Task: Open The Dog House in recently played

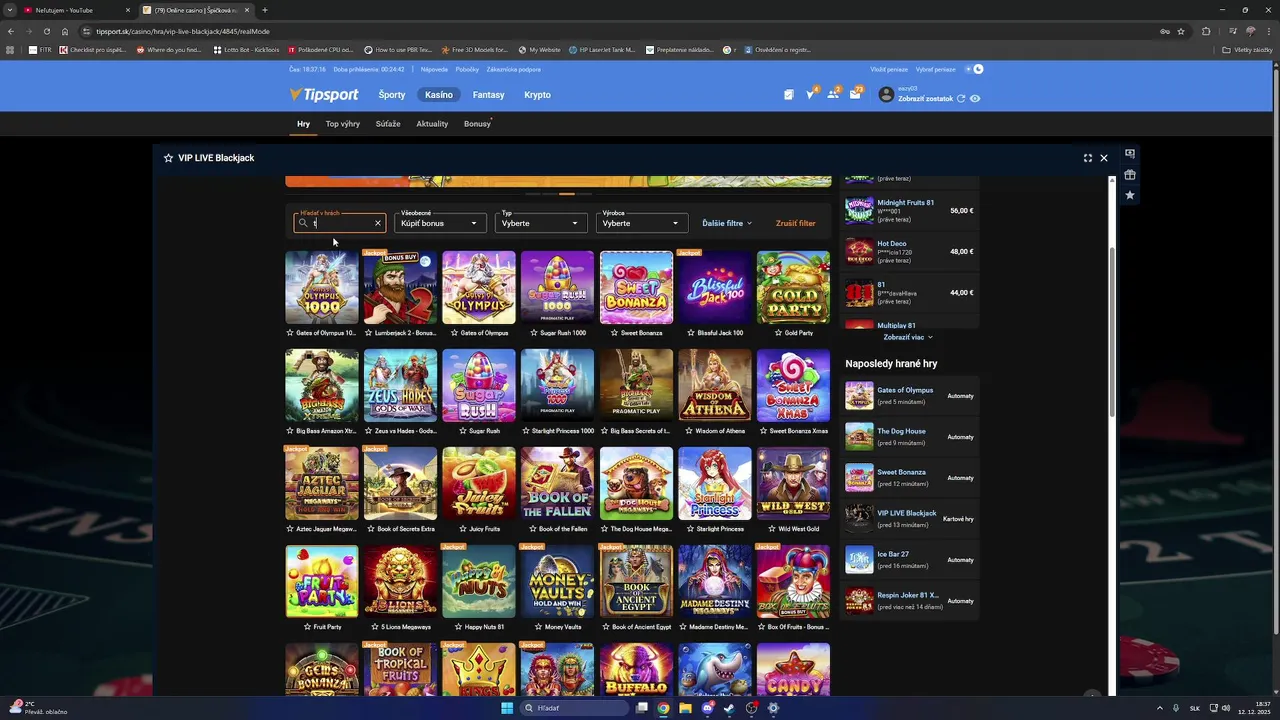Action: tap(910, 437)
